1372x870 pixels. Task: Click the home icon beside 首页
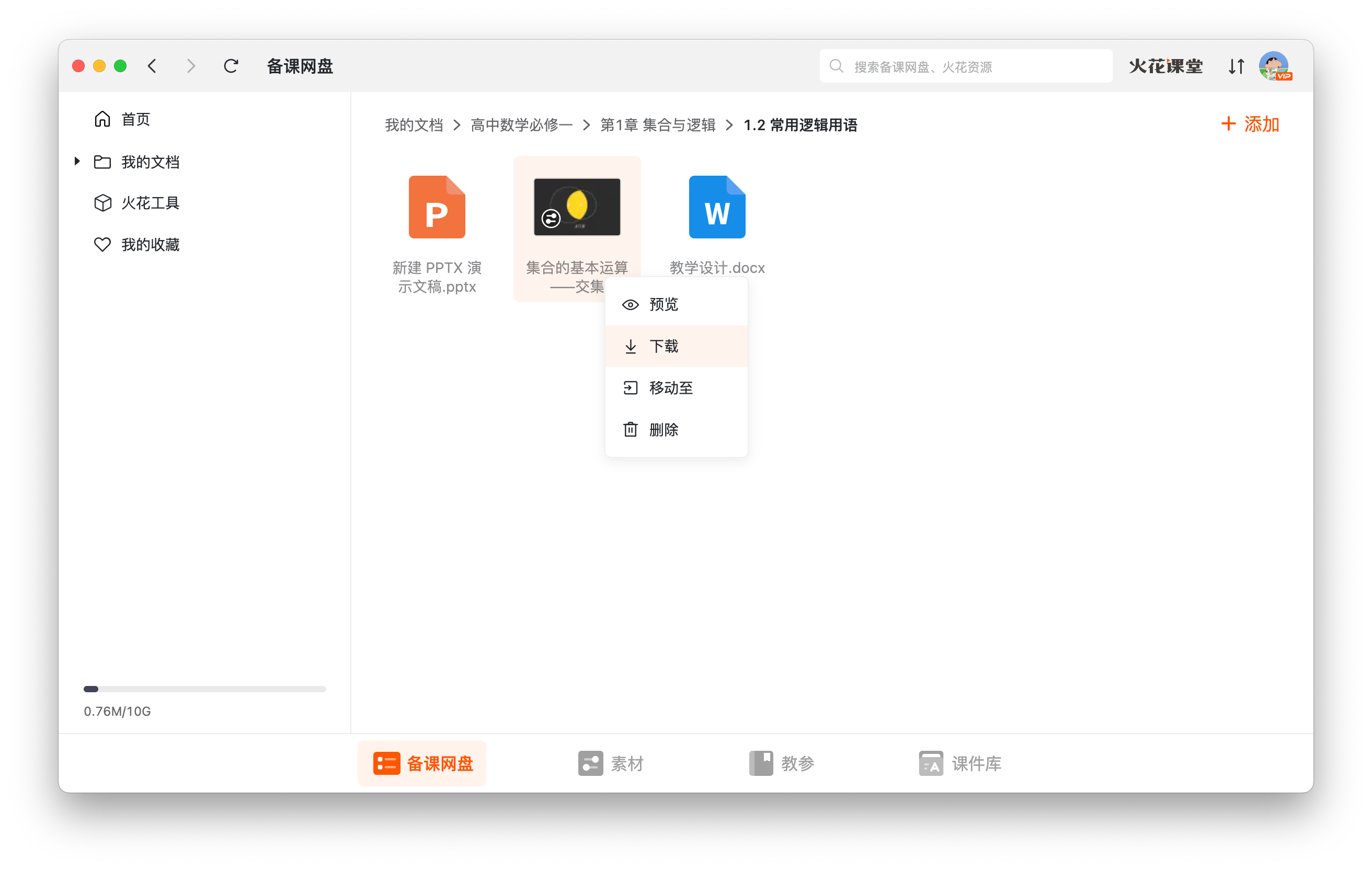coord(102,119)
